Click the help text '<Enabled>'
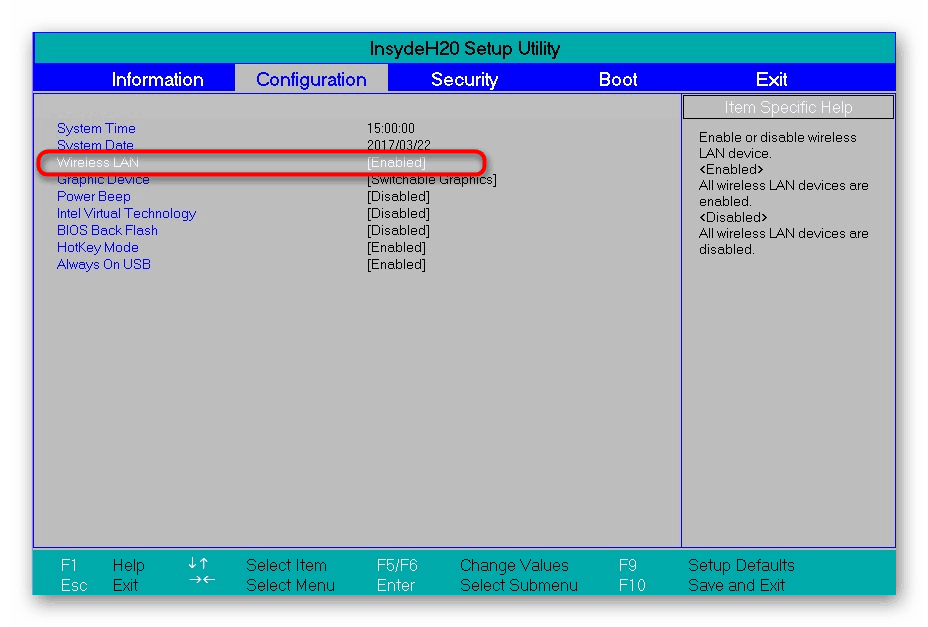The image size is (928, 627). (x=731, y=169)
